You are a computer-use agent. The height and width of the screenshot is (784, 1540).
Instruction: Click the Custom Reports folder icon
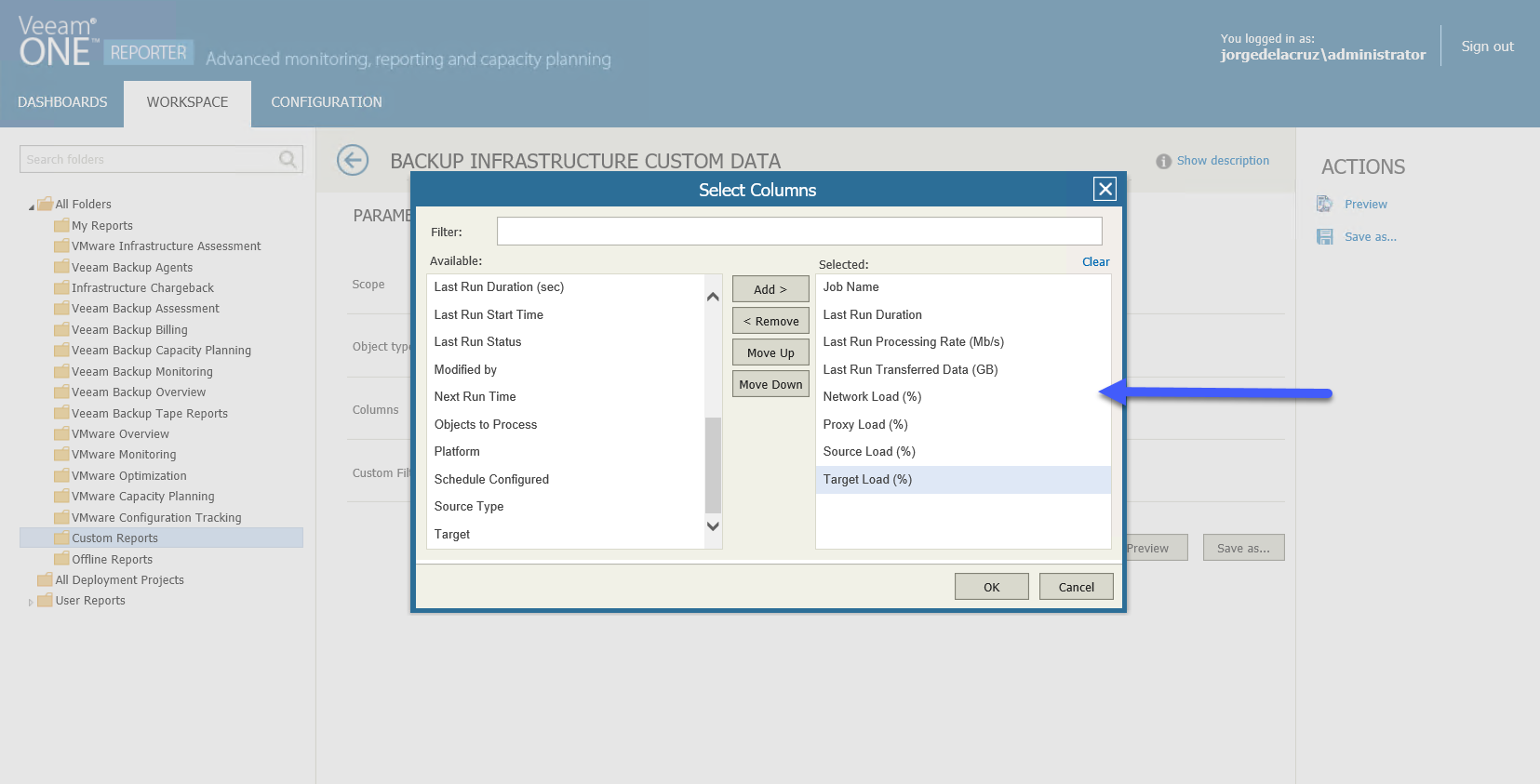click(x=62, y=538)
